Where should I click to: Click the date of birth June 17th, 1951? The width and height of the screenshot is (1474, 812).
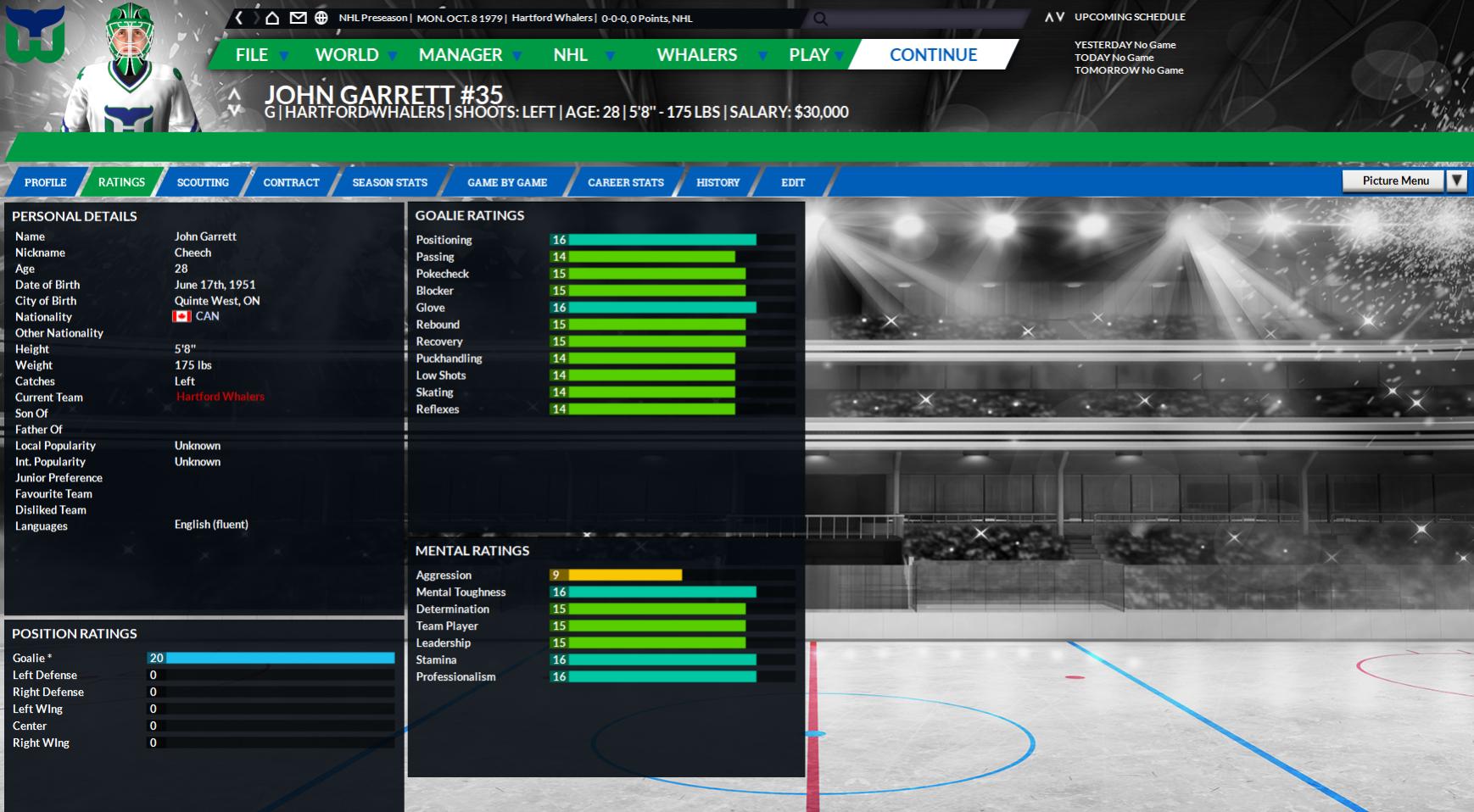click(215, 285)
